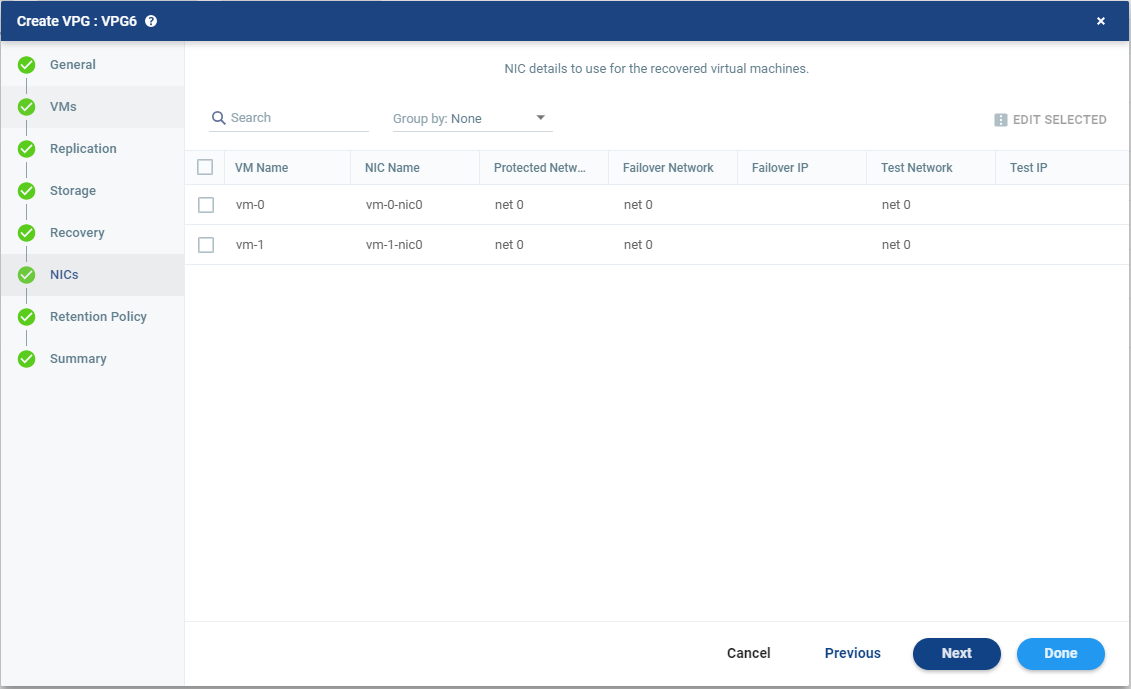This screenshot has height=689, width=1131.
Task: Open the Group by: None dropdown
Action: coord(472,118)
